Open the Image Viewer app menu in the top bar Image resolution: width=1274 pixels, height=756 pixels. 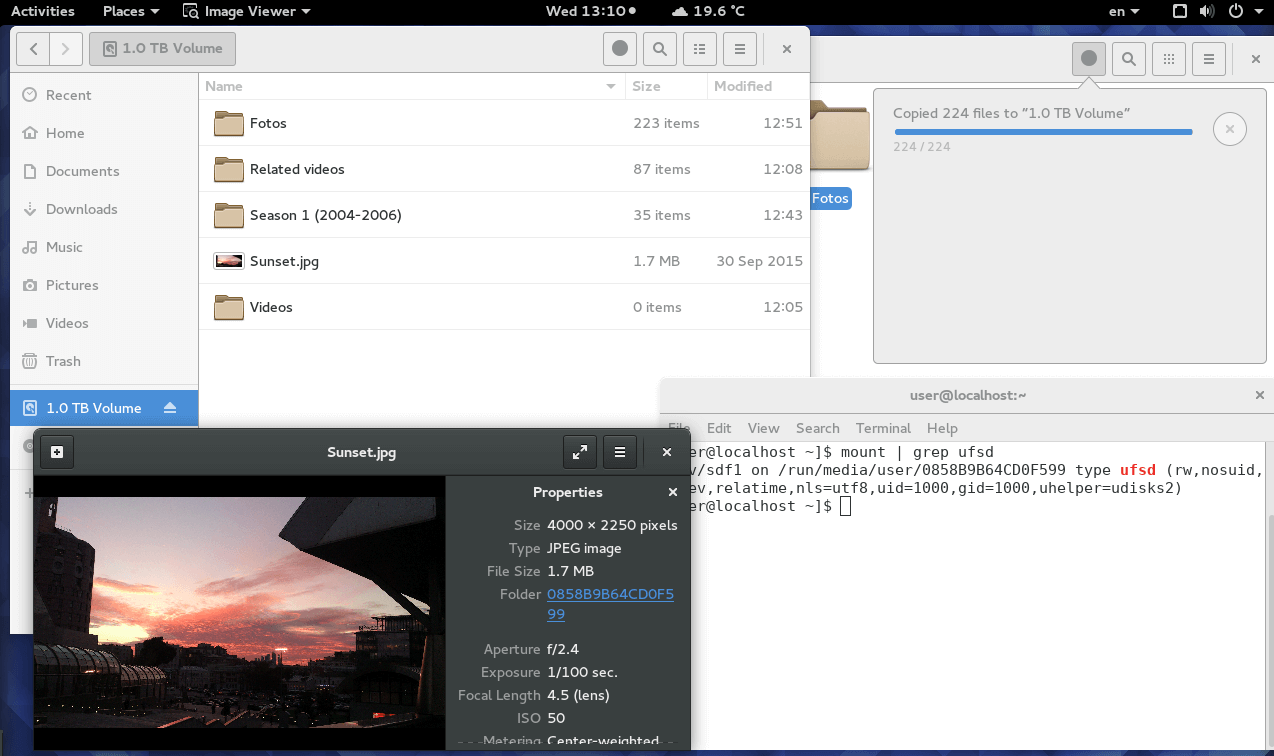pos(246,11)
